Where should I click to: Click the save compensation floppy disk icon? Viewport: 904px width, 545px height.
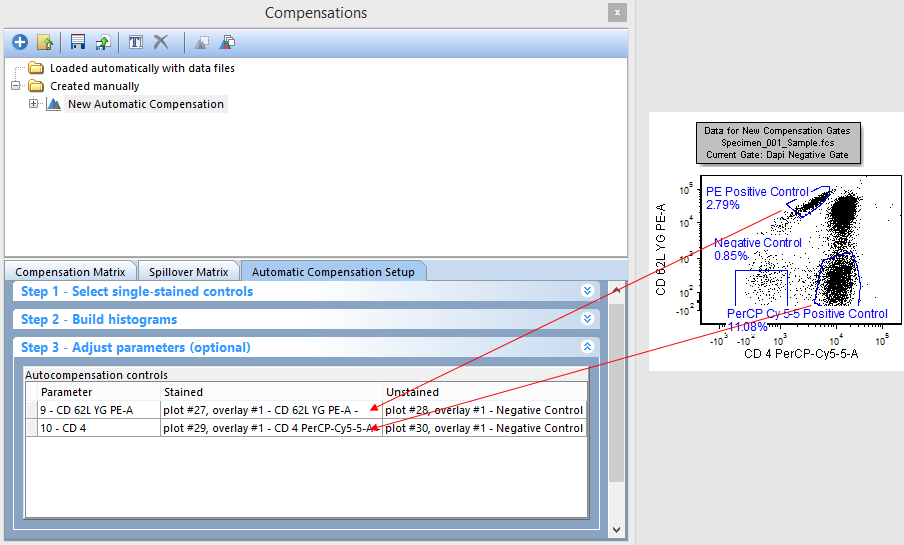click(78, 43)
